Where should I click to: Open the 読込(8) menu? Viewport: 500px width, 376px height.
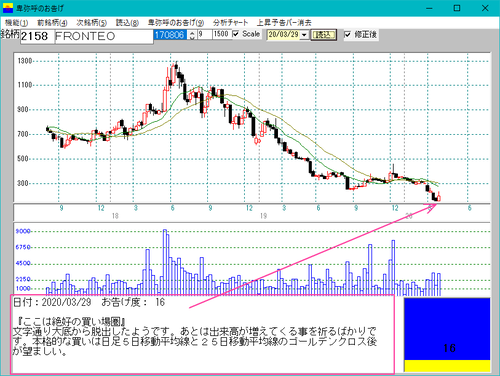click(x=127, y=23)
